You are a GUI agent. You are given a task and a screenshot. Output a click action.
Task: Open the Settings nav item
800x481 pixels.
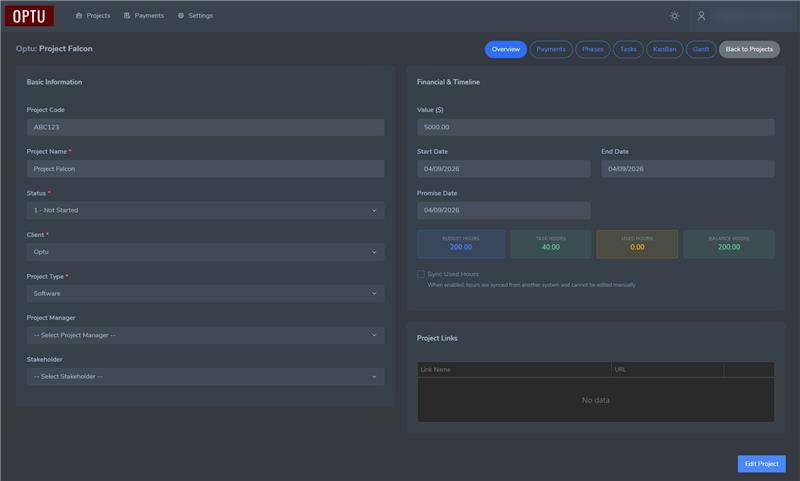point(195,16)
